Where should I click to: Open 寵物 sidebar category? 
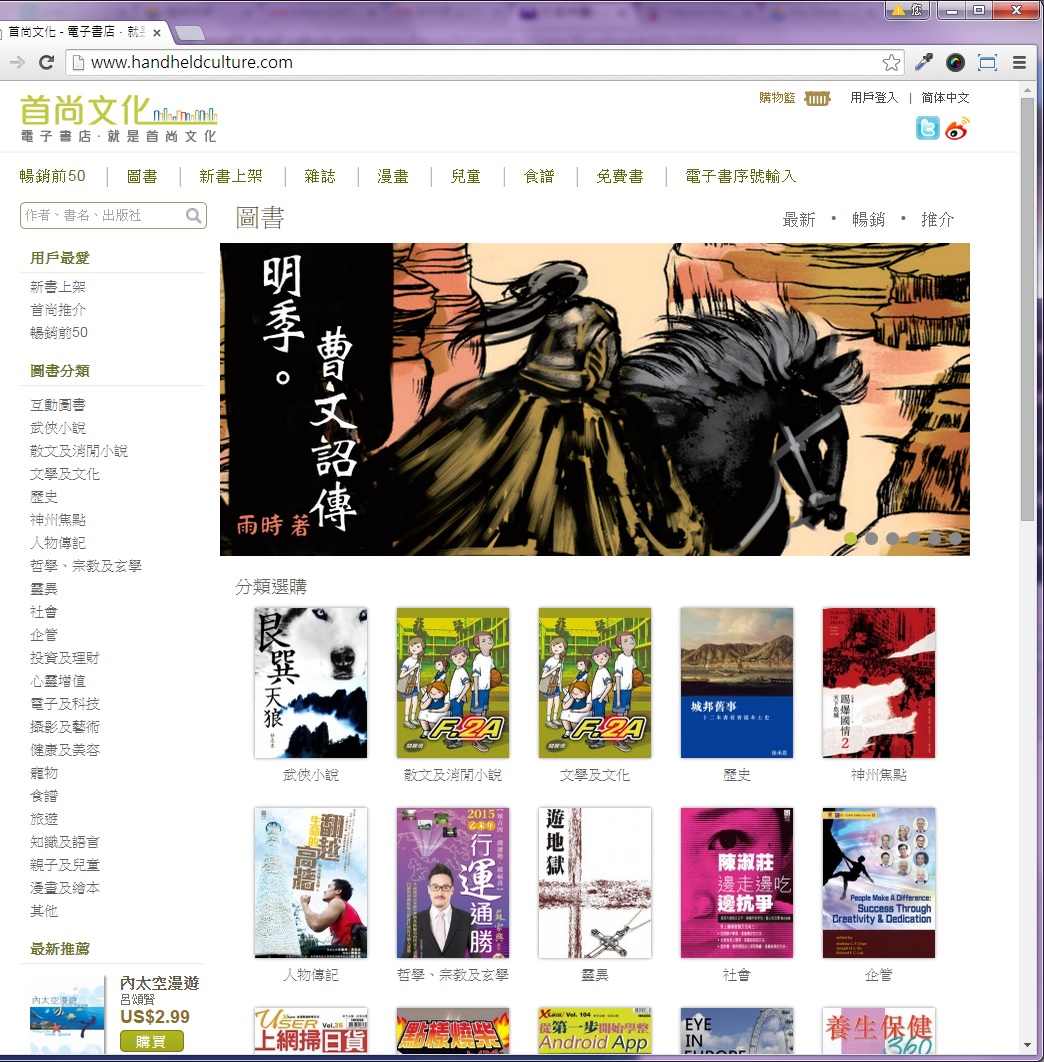pyautogui.click(x=44, y=773)
